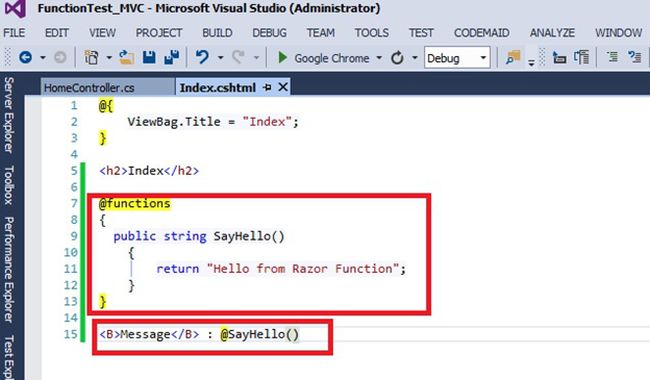Screen dimensions: 650x380
Task: Open toolbar overflow options arrow
Action: pos(531,63)
